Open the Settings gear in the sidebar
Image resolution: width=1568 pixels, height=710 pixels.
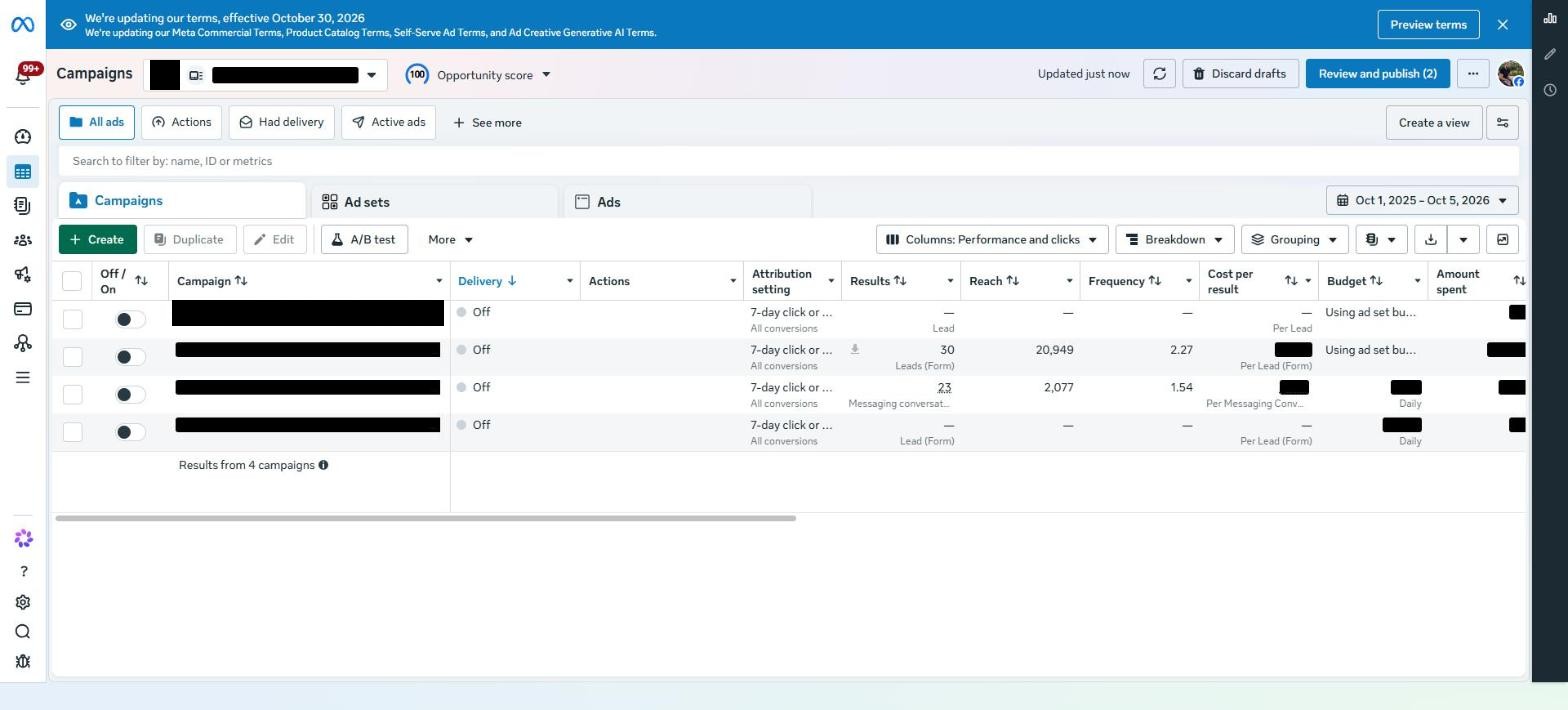(x=23, y=603)
